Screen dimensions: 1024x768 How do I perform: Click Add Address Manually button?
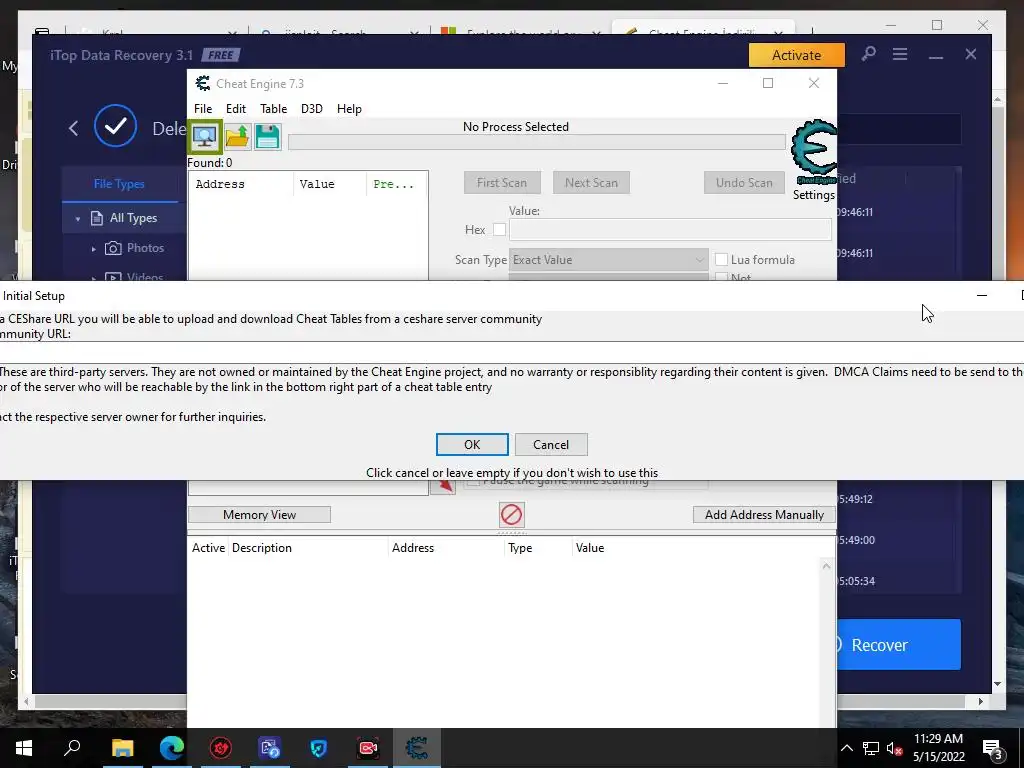click(x=764, y=515)
